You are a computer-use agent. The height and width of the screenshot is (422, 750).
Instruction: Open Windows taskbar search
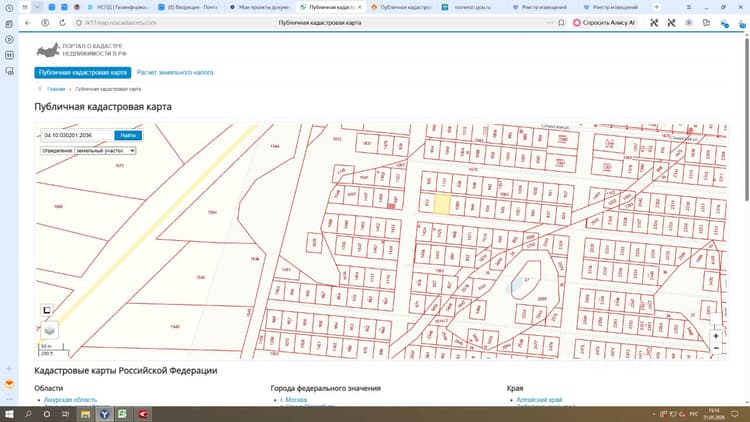28,414
